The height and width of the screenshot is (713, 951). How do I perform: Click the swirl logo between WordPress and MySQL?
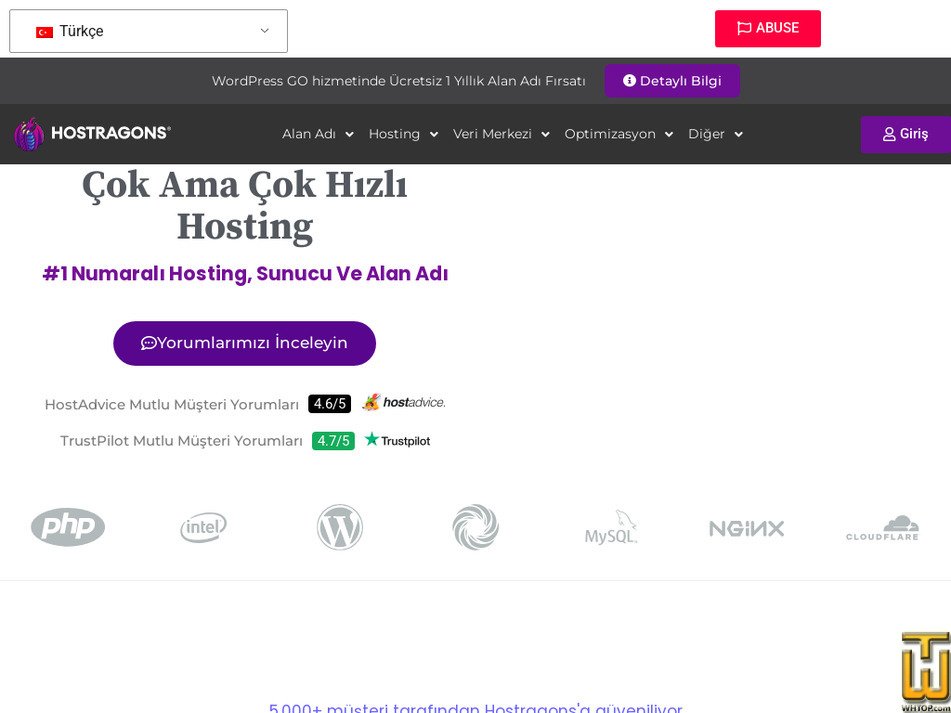click(475, 527)
